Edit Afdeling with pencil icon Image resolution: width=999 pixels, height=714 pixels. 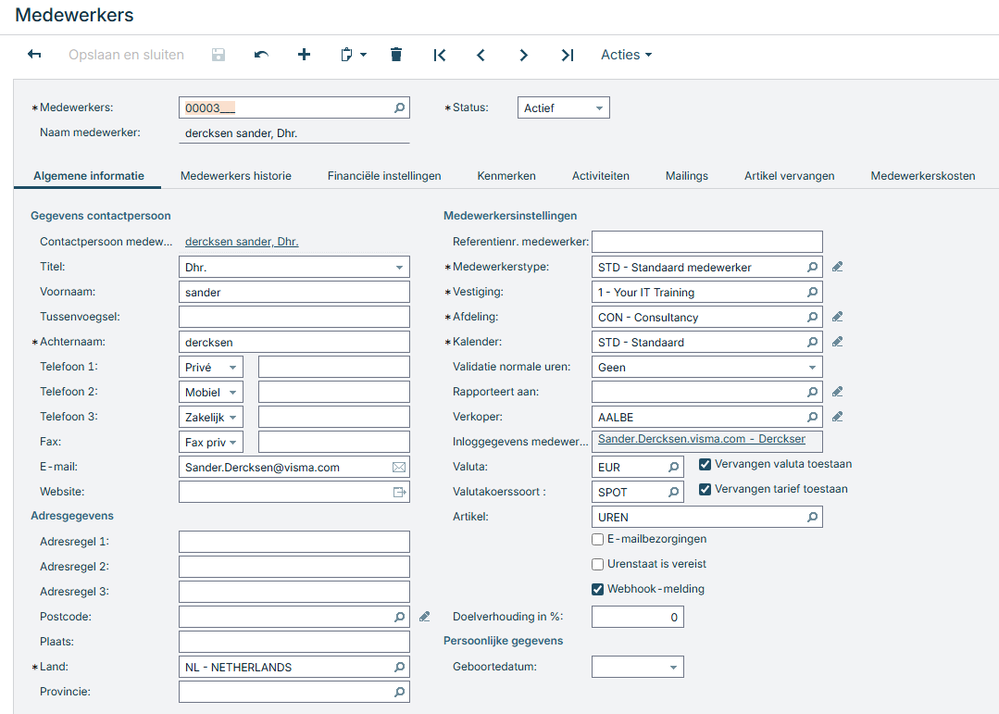[x=838, y=317]
